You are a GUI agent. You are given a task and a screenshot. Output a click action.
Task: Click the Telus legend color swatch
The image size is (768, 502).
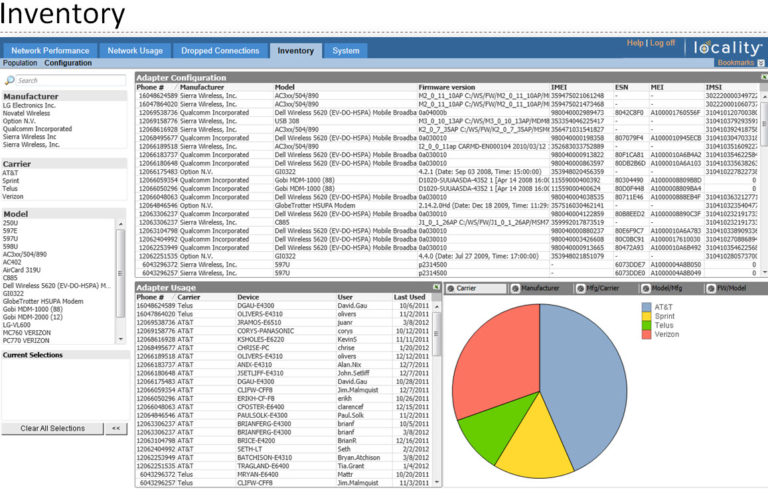pyautogui.click(x=647, y=325)
